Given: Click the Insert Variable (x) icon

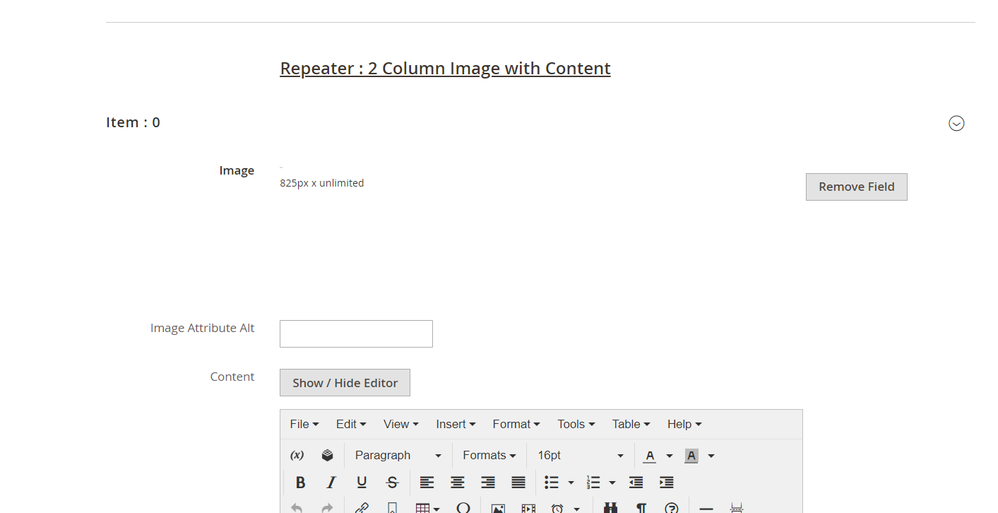Looking at the screenshot, I should [x=297, y=455].
